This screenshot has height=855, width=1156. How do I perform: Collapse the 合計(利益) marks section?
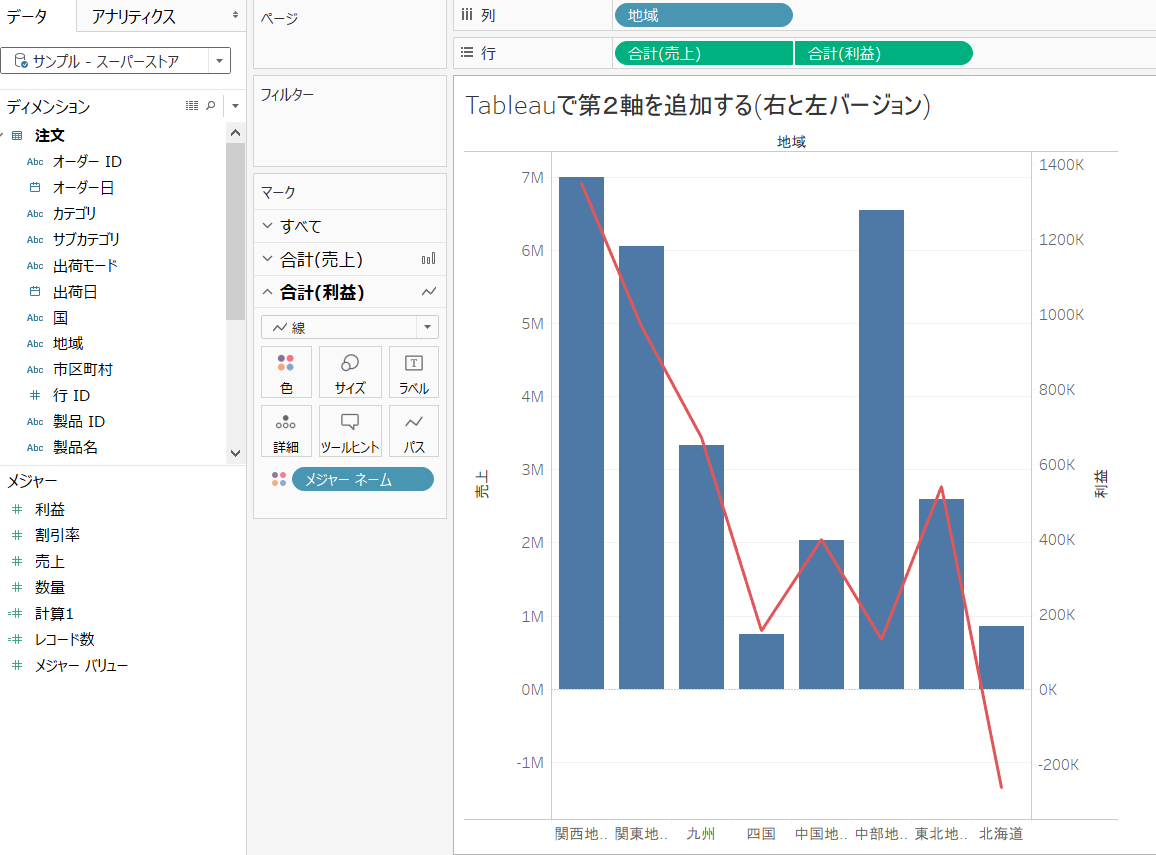tap(267, 291)
